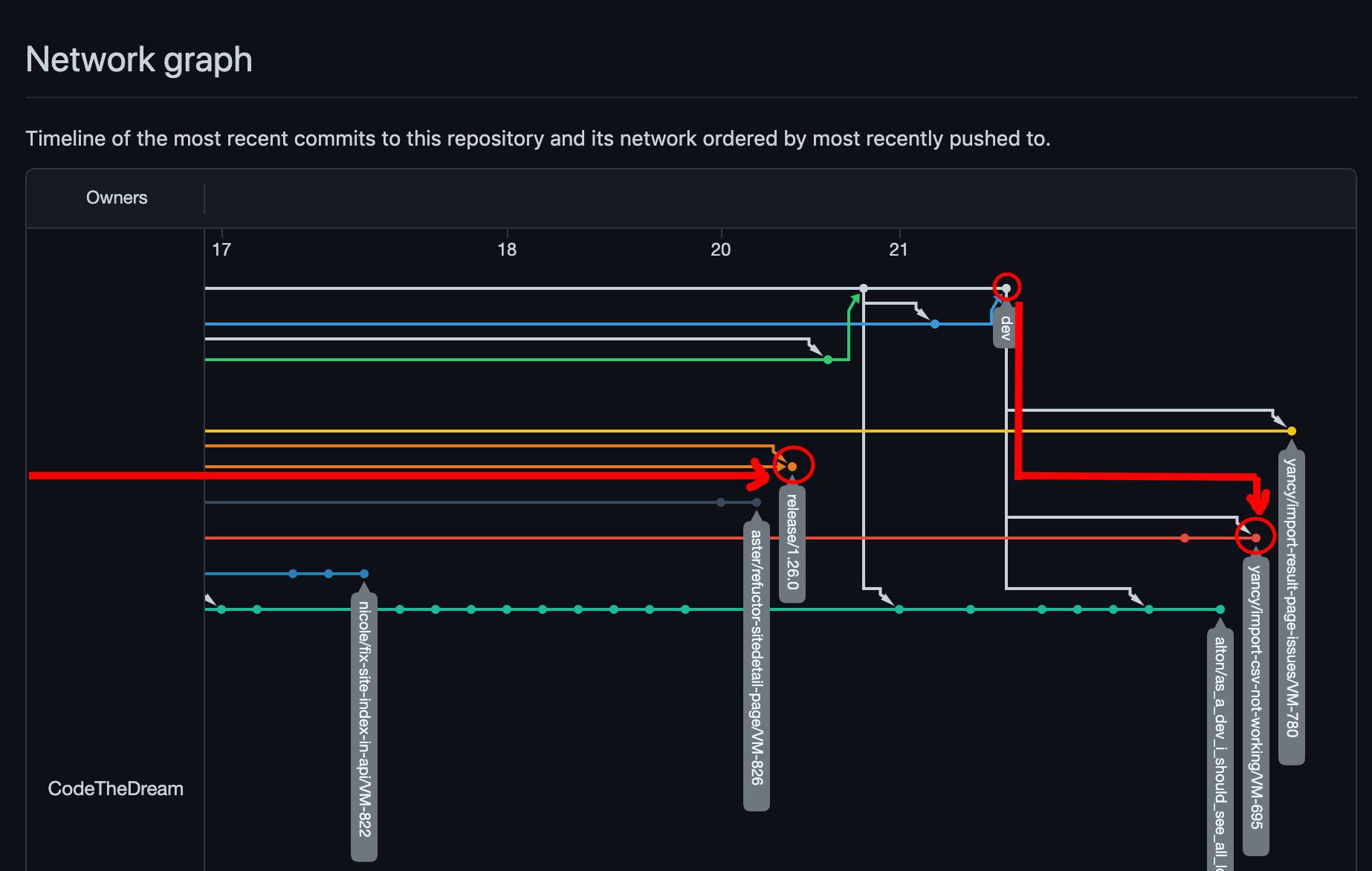
Task: Select the blue commit dot above nicole branch label
Action: tap(364, 574)
